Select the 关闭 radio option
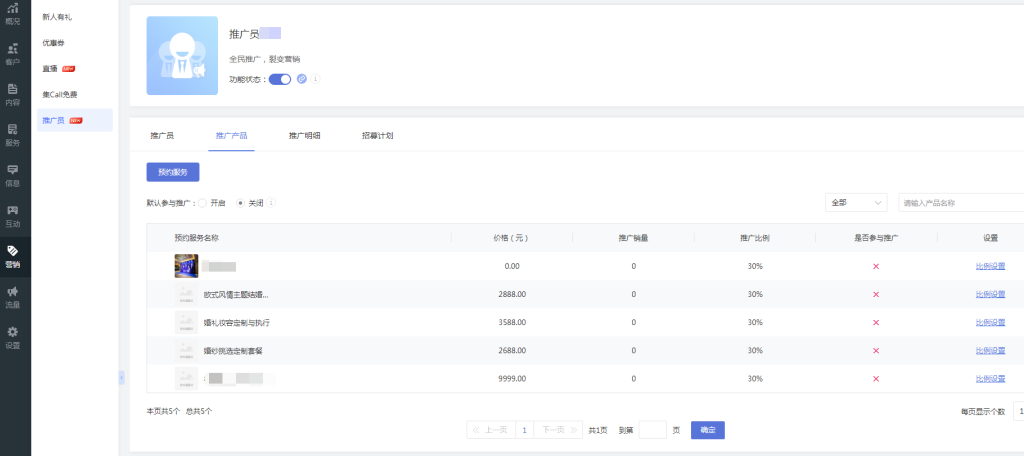 coord(240,202)
